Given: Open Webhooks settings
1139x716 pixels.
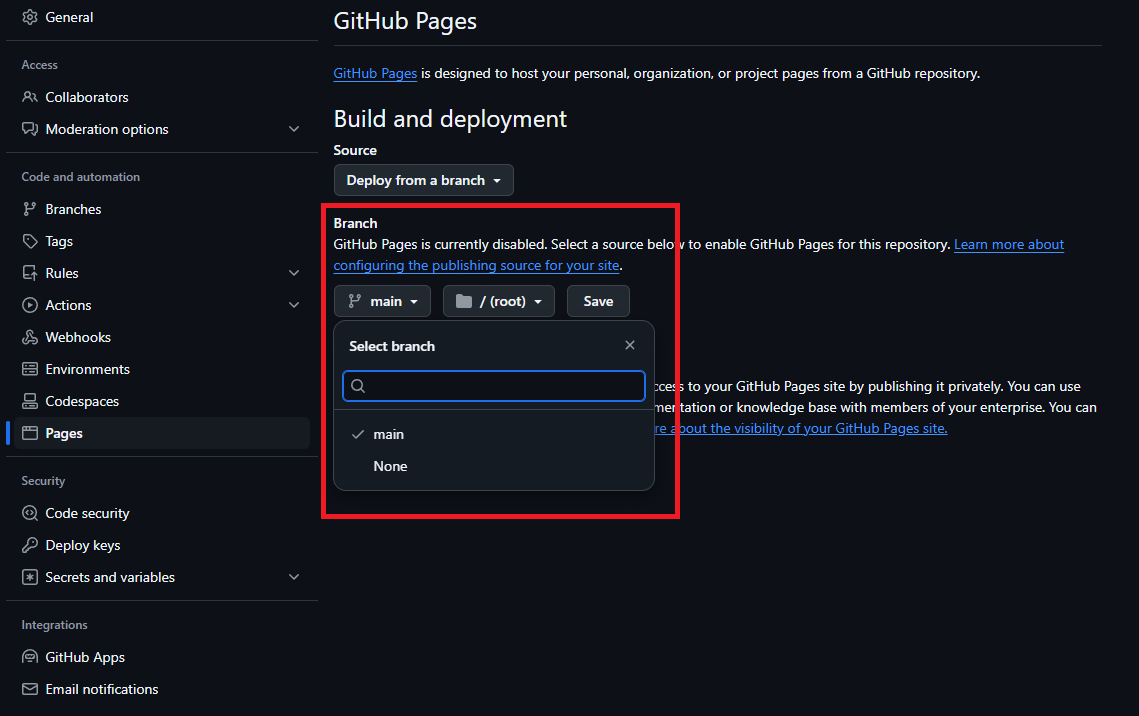Looking at the screenshot, I should click(78, 337).
